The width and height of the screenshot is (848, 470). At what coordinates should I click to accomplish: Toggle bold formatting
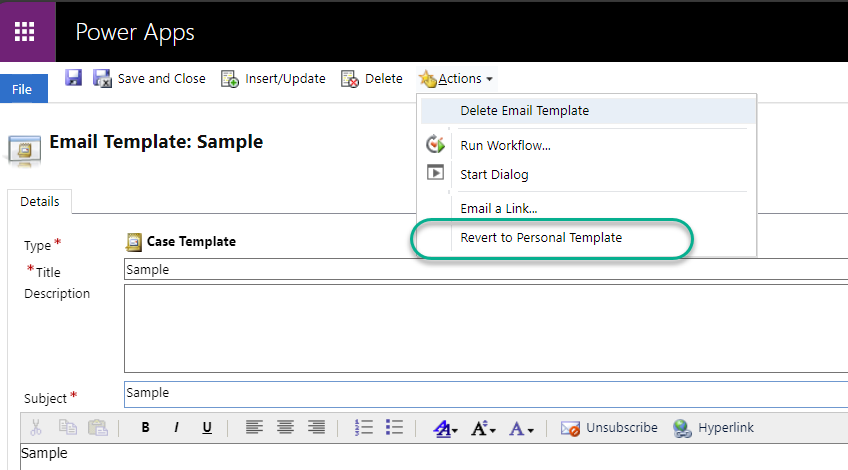coord(145,427)
